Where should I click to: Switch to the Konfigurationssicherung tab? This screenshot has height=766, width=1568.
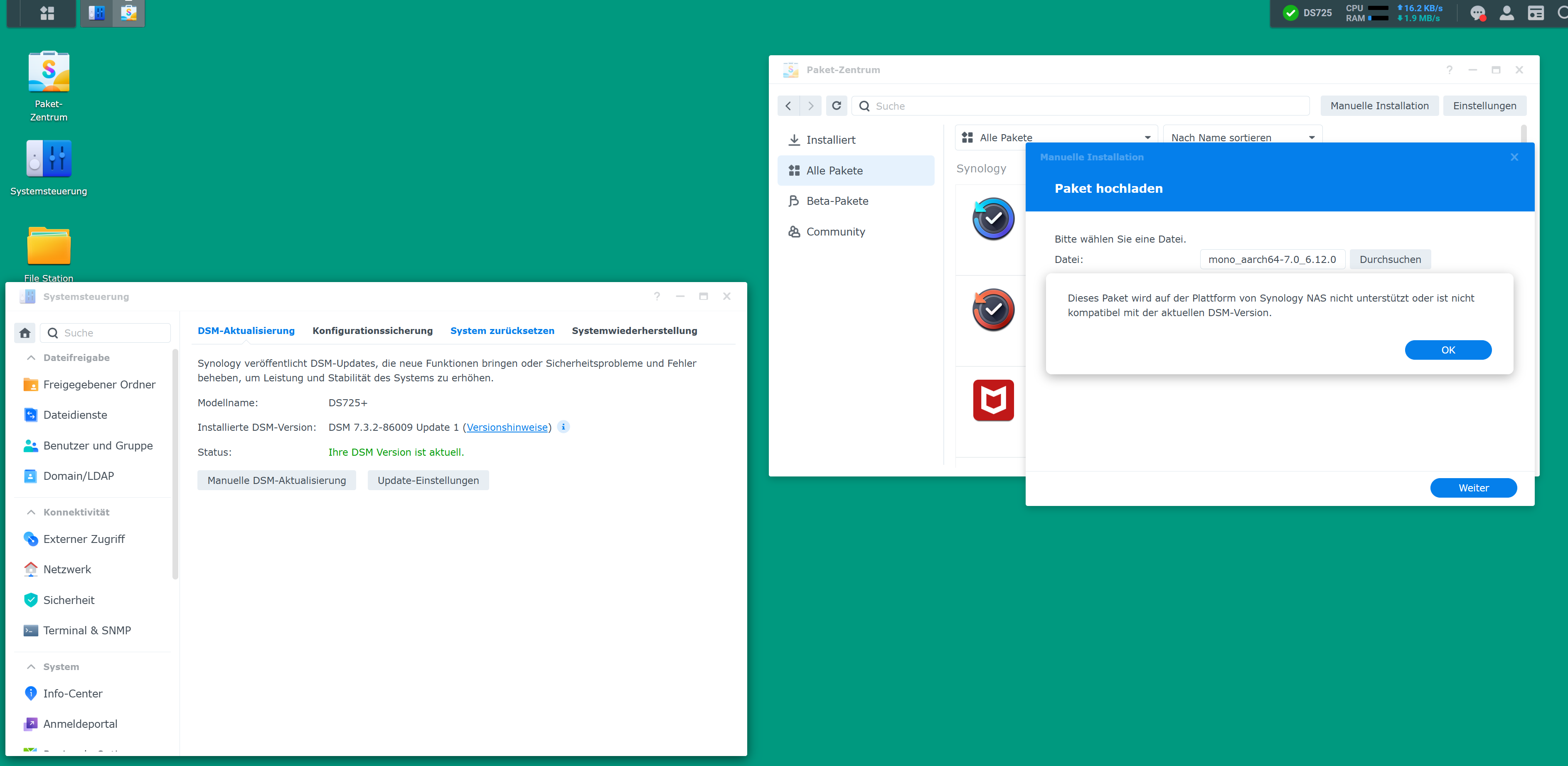372,330
